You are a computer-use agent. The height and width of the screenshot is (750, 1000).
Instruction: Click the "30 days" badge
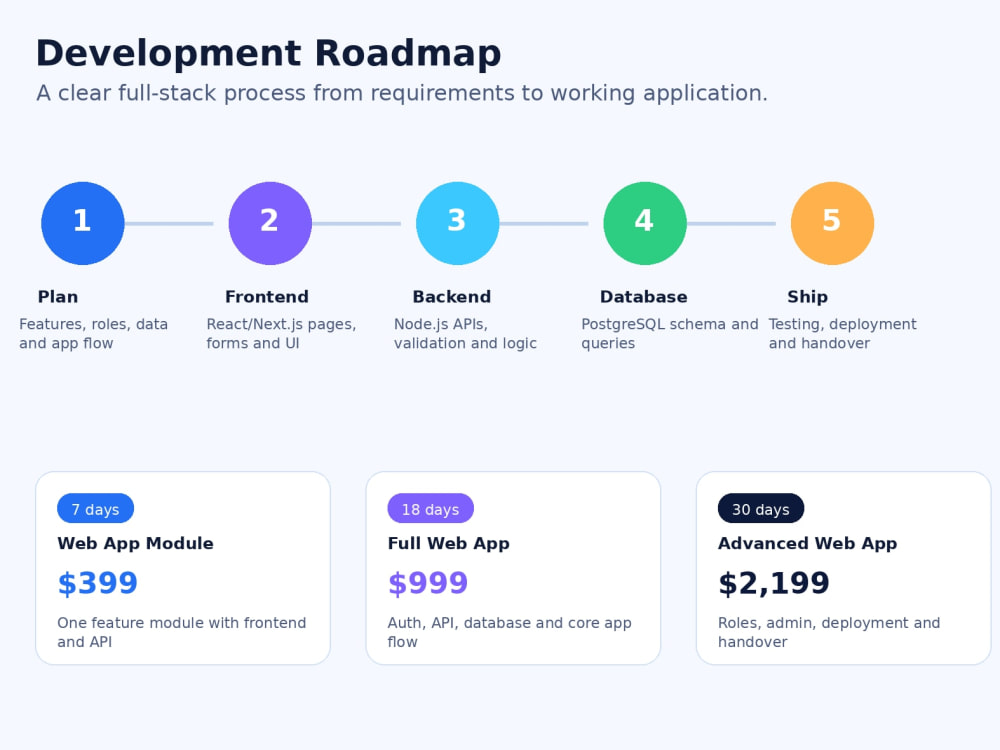coord(761,508)
